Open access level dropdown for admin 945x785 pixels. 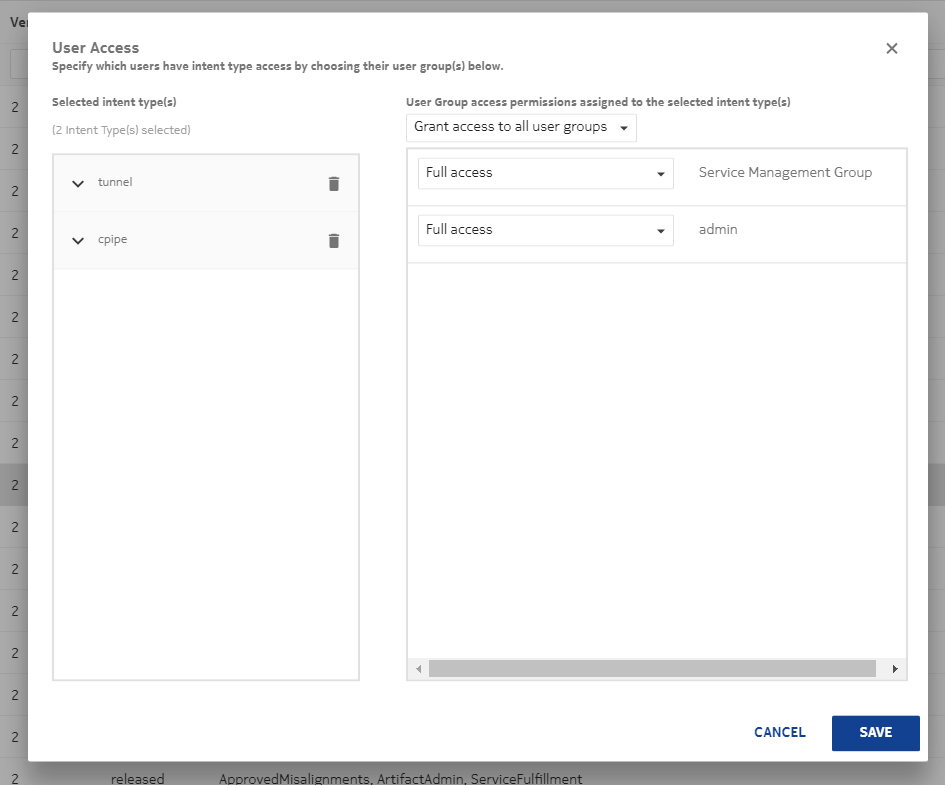tap(545, 230)
